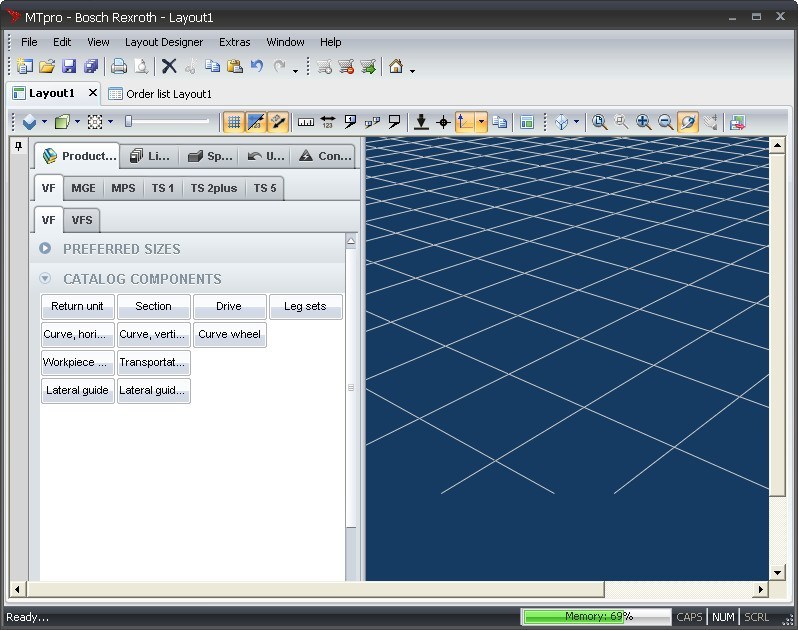Click the drop-to-floor down arrow icon
Screen dimensions: 798x630
coord(421,122)
